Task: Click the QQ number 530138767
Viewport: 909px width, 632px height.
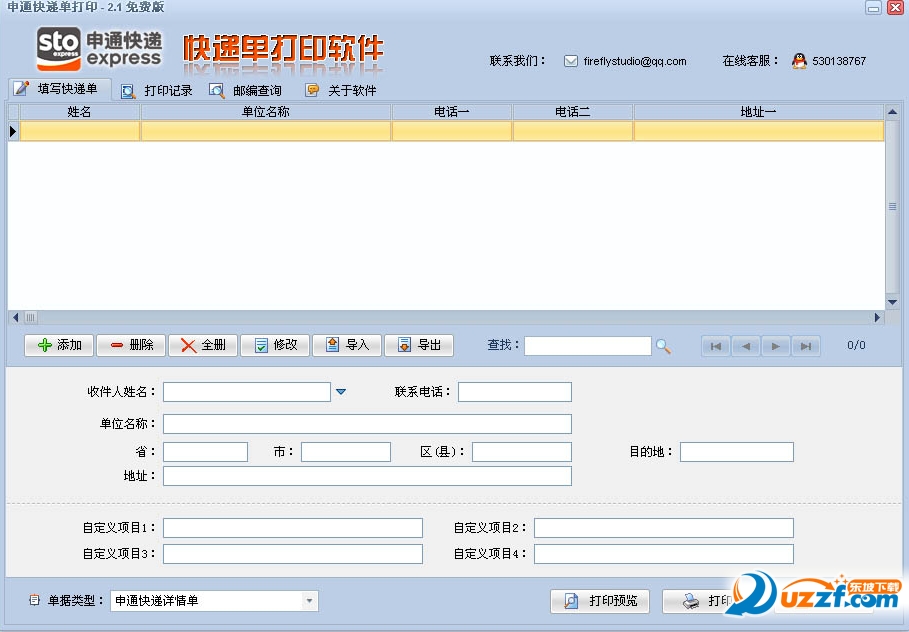Action: 839,61
